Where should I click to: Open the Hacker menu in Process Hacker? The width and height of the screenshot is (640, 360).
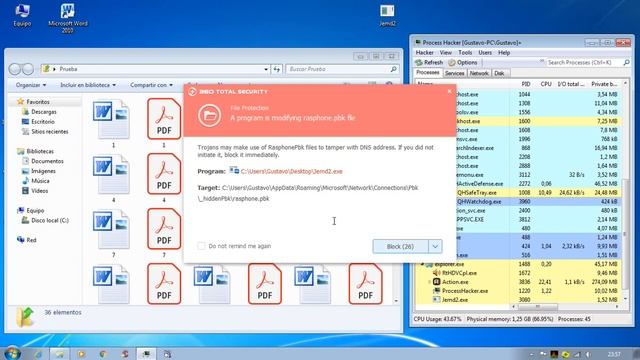(x=424, y=53)
